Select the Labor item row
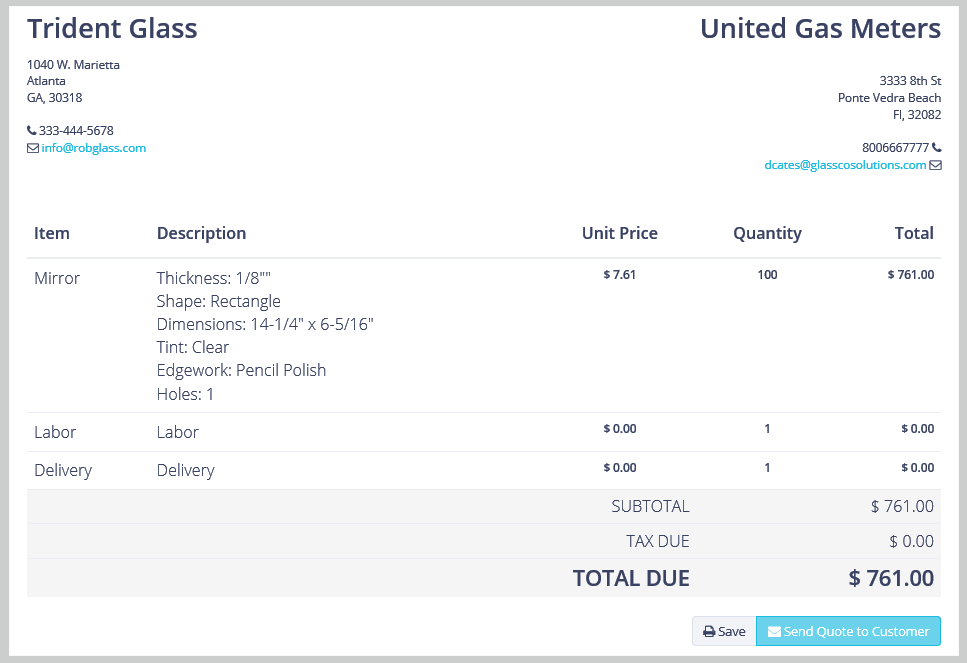The height and width of the screenshot is (663, 967). pos(484,432)
